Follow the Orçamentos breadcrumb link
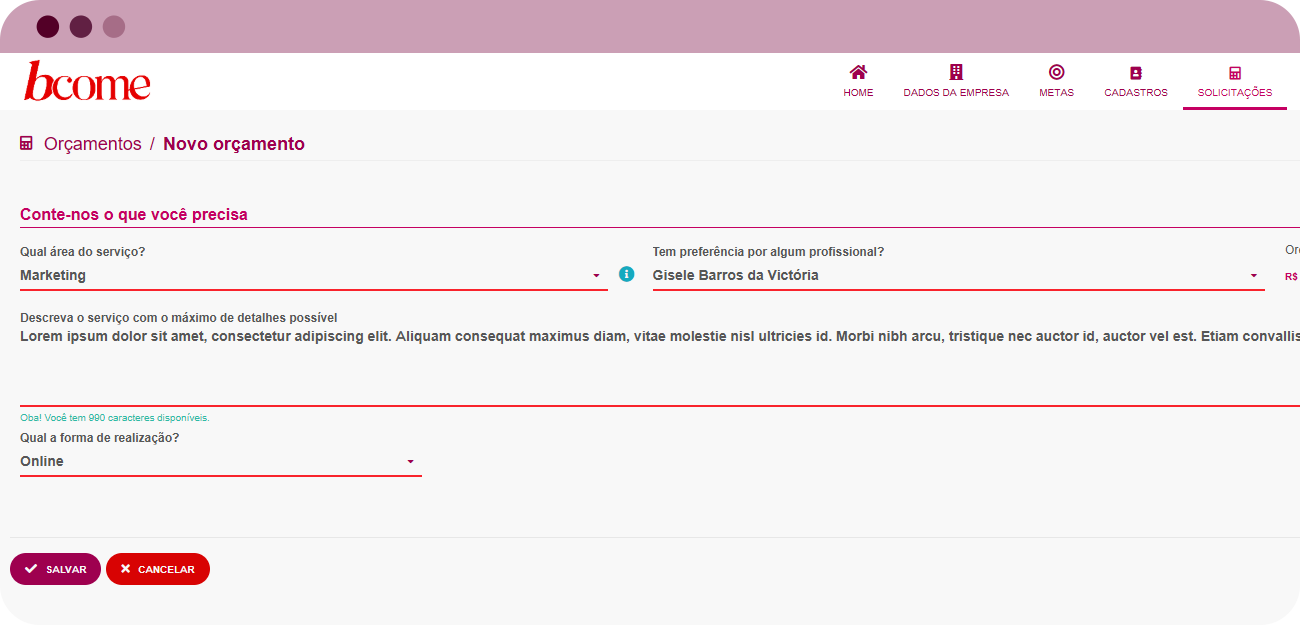Screen dimensions: 1300x625 click(93, 144)
